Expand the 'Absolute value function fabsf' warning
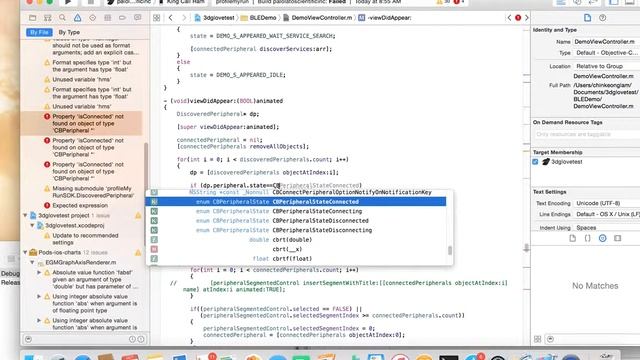Viewport: 640px width, 360px height. click(x=39, y=272)
